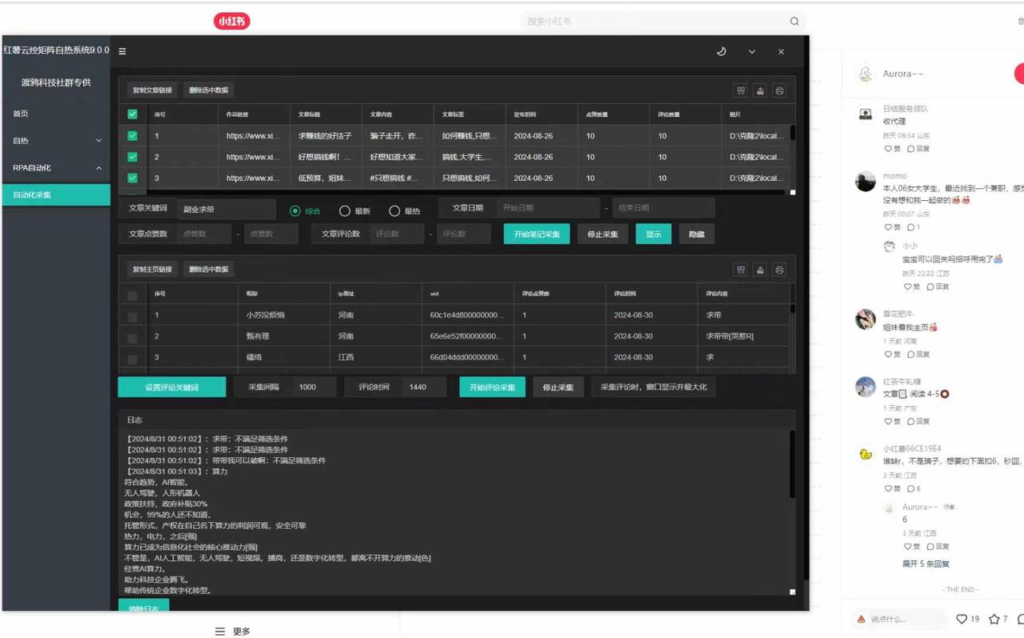
Task: Click export icon in the articles table toolbar
Action: click(x=760, y=90)
